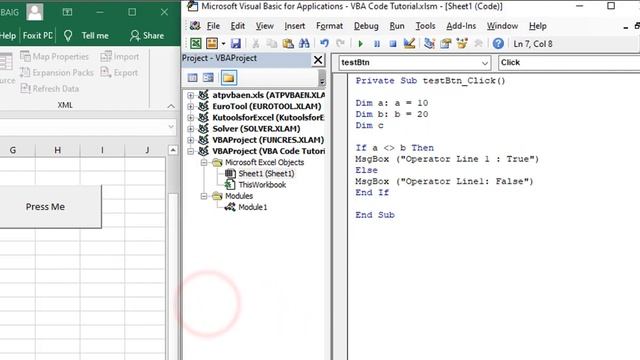
Task: Select column H header in Excel
Action: (x=58, y=150)
